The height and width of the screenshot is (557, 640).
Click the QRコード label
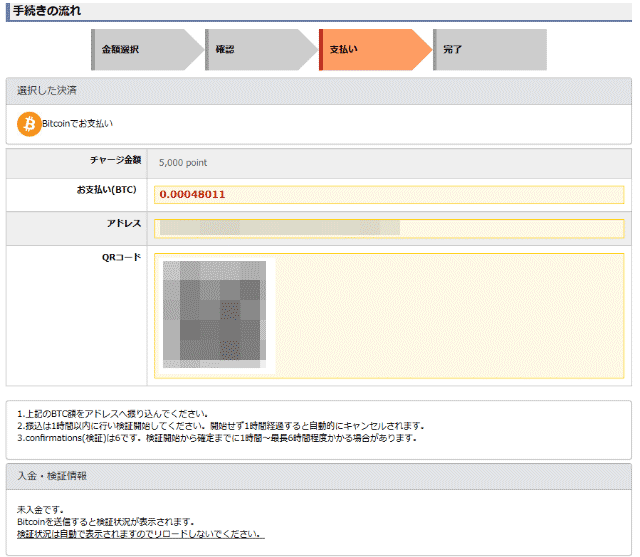[121, 257]
